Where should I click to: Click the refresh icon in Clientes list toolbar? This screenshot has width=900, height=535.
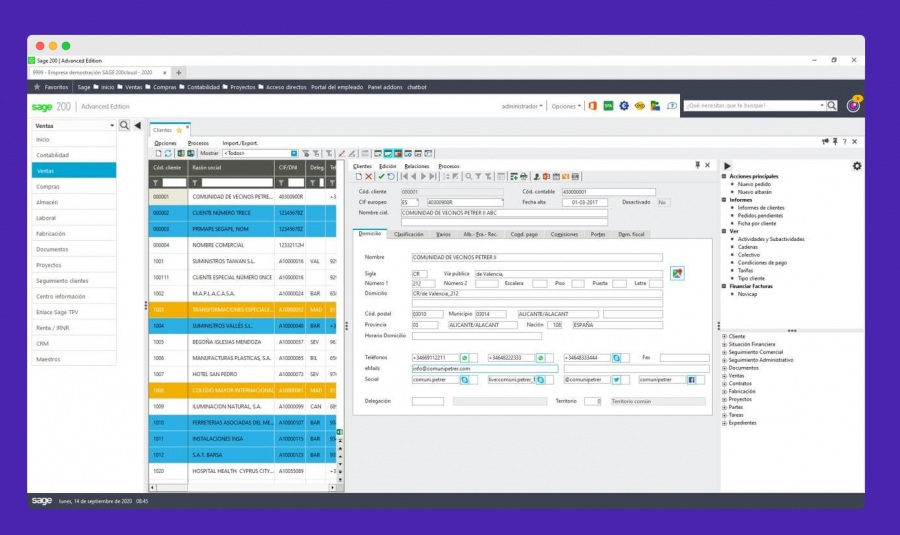tap(168, 154)
